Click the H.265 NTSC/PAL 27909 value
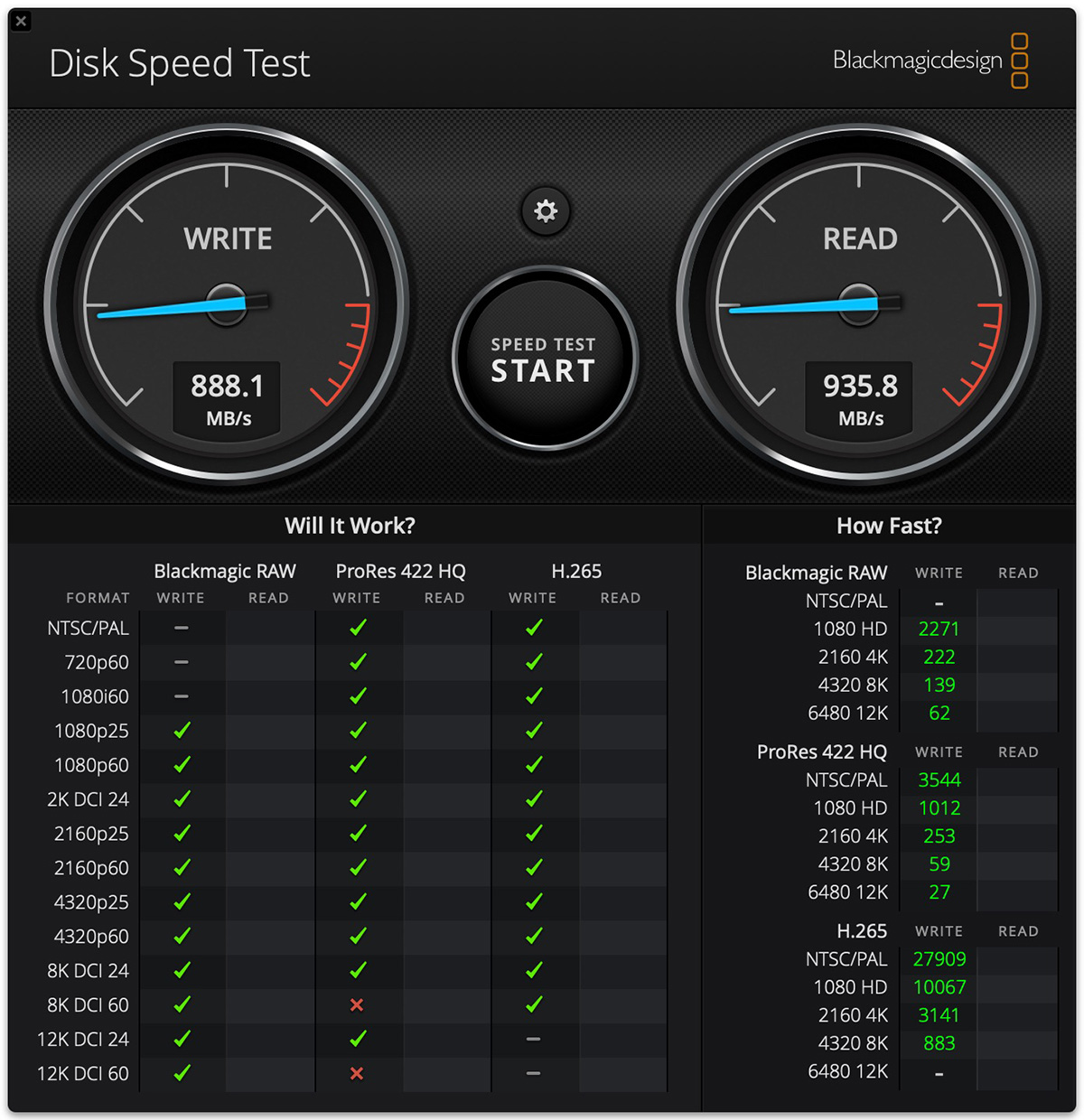 pos(939,959)
